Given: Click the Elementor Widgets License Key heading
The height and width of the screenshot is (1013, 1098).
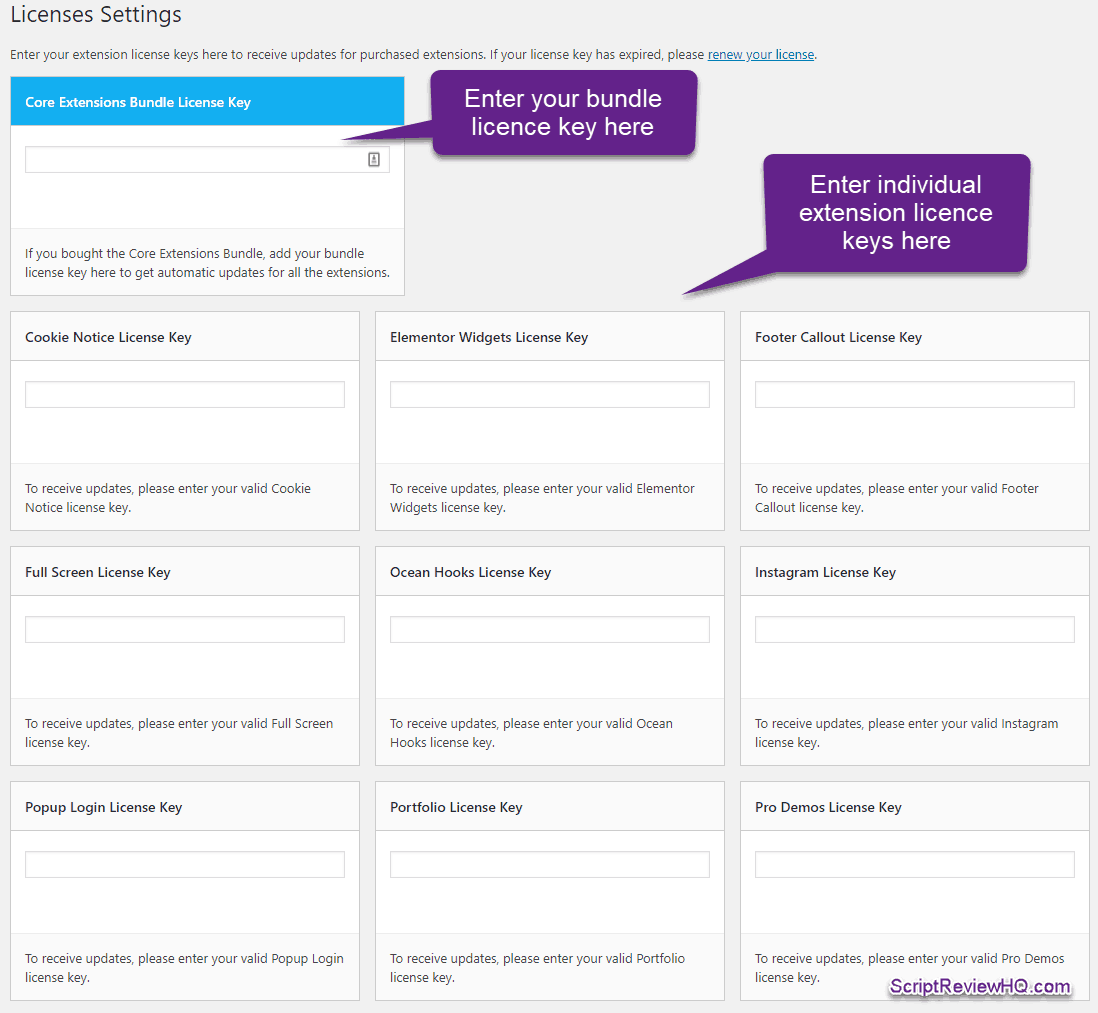Looking at the screenshot, I should (489, 337).
